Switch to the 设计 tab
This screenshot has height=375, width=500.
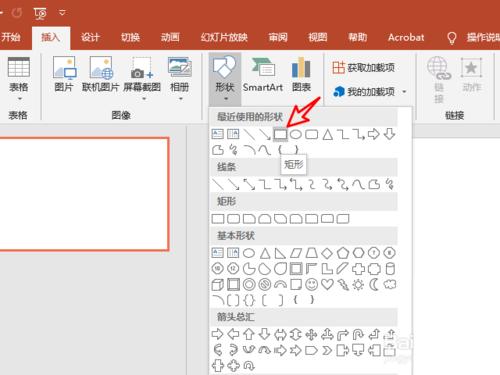[x=90, y=37]
